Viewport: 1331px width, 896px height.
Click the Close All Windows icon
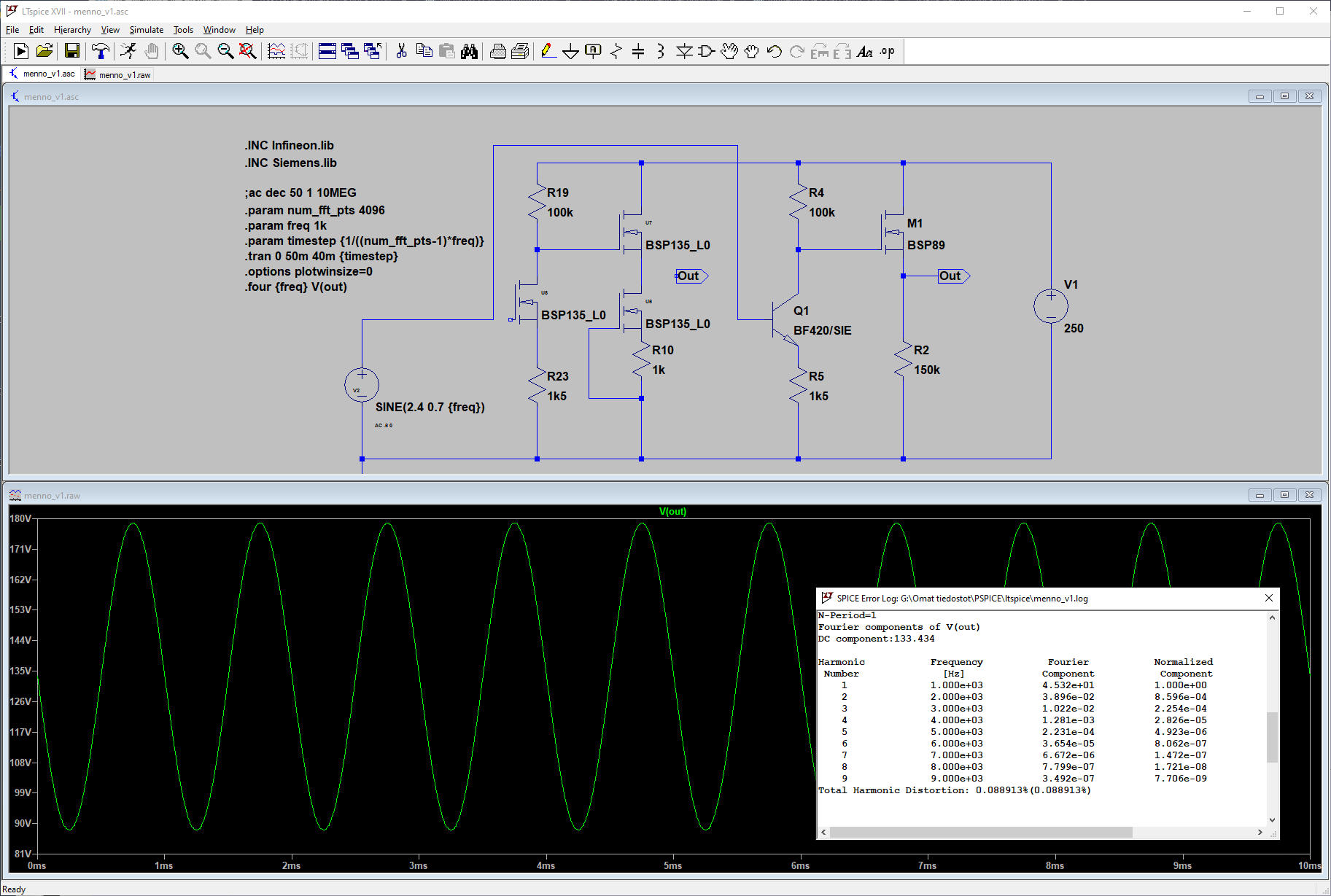pyautogui.click(x=373, y=51)
